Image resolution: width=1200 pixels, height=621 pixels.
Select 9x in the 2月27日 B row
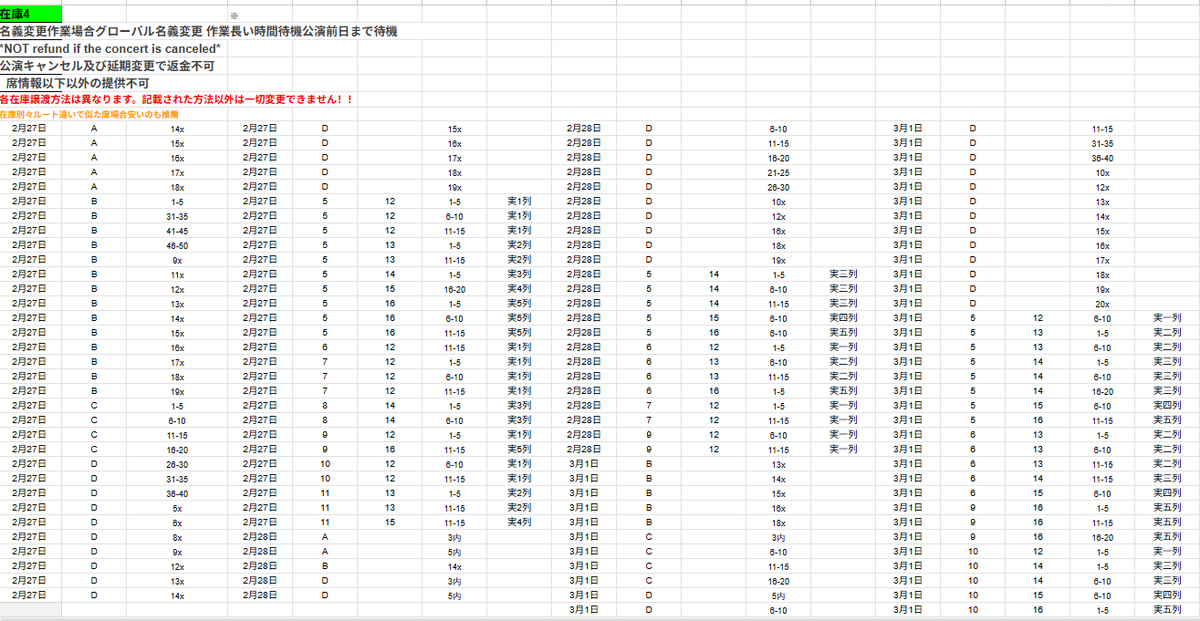(x=176, y=260)
